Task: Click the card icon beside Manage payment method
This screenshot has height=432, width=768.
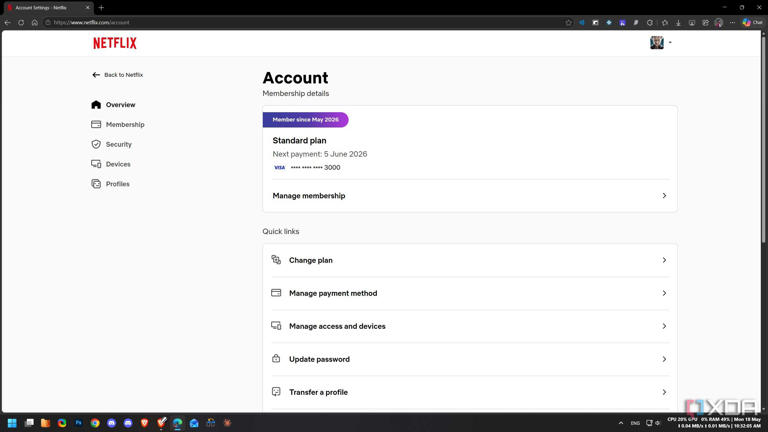Action: [x=276, y=293]
